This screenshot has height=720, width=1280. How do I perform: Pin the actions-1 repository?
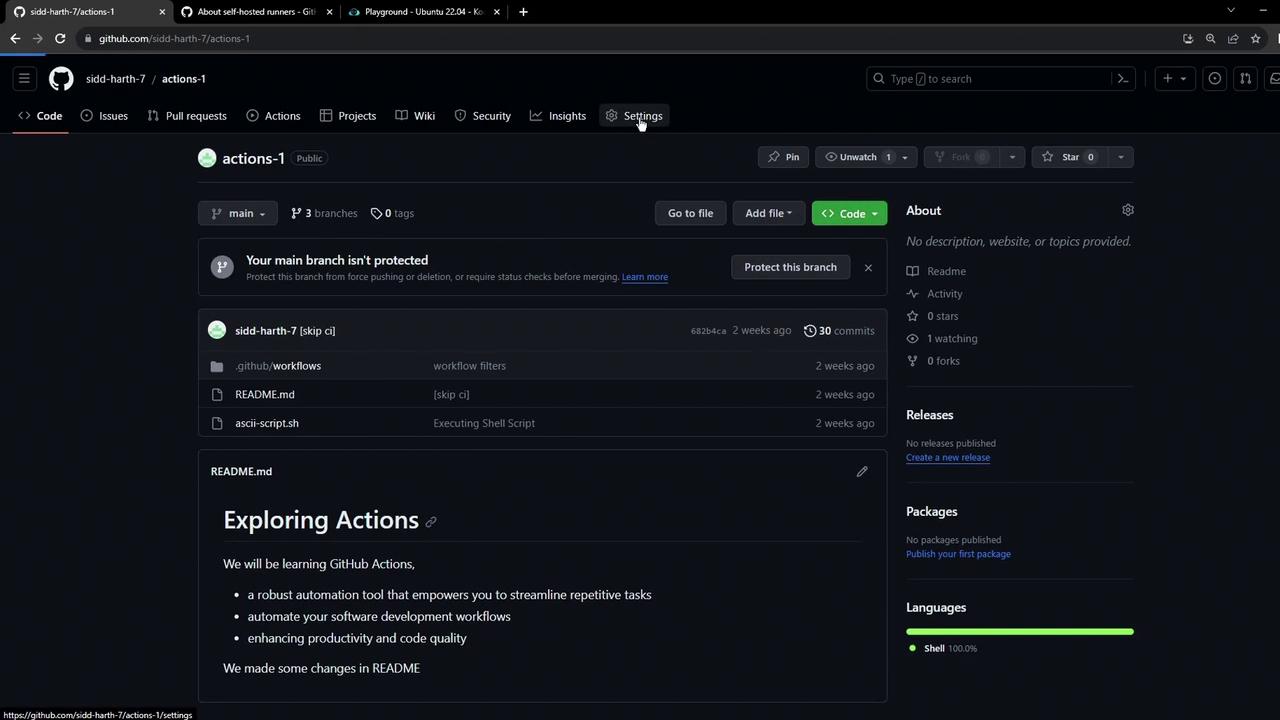[x=783, y=157]
